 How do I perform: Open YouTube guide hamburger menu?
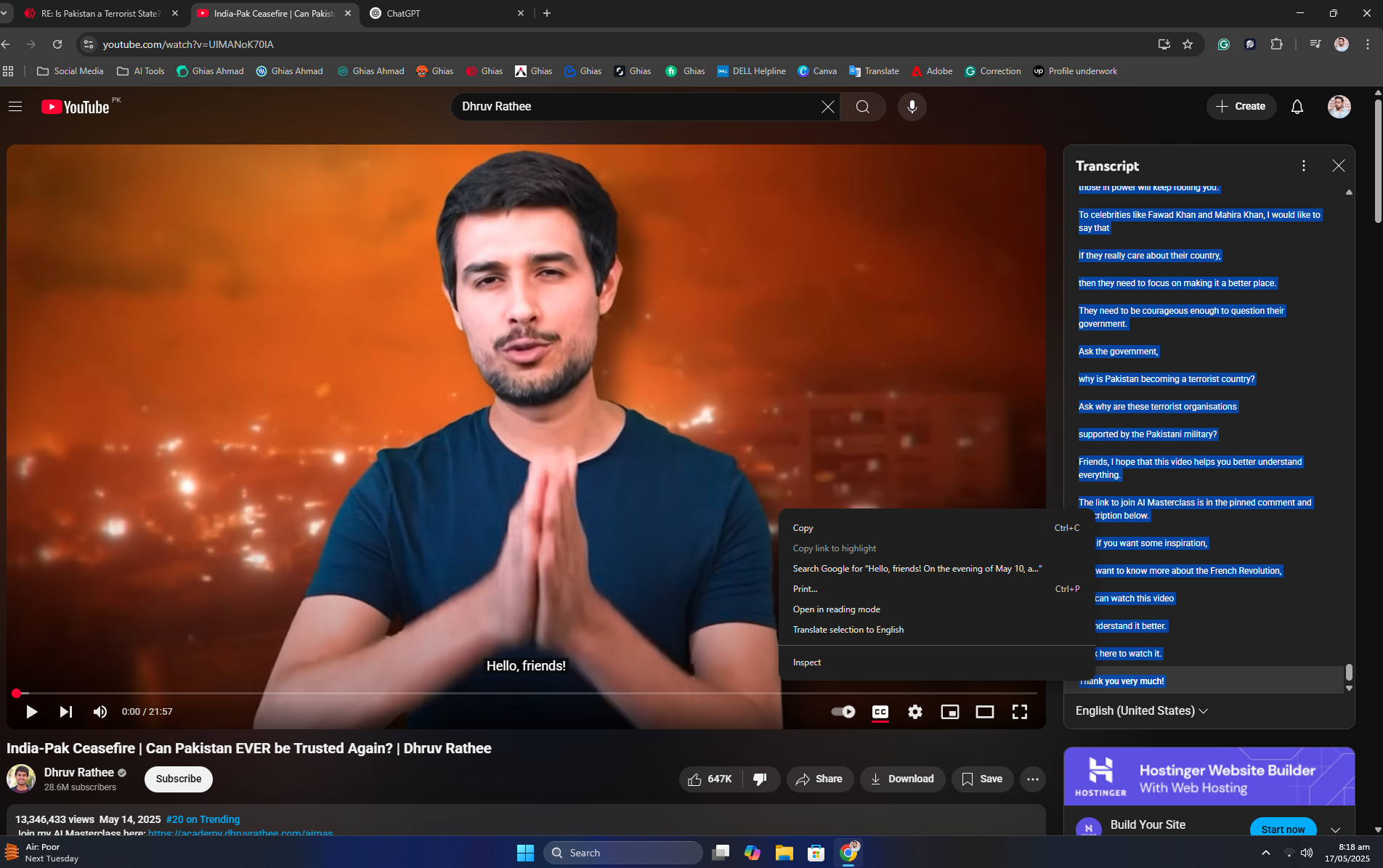[x=15, y=107]
